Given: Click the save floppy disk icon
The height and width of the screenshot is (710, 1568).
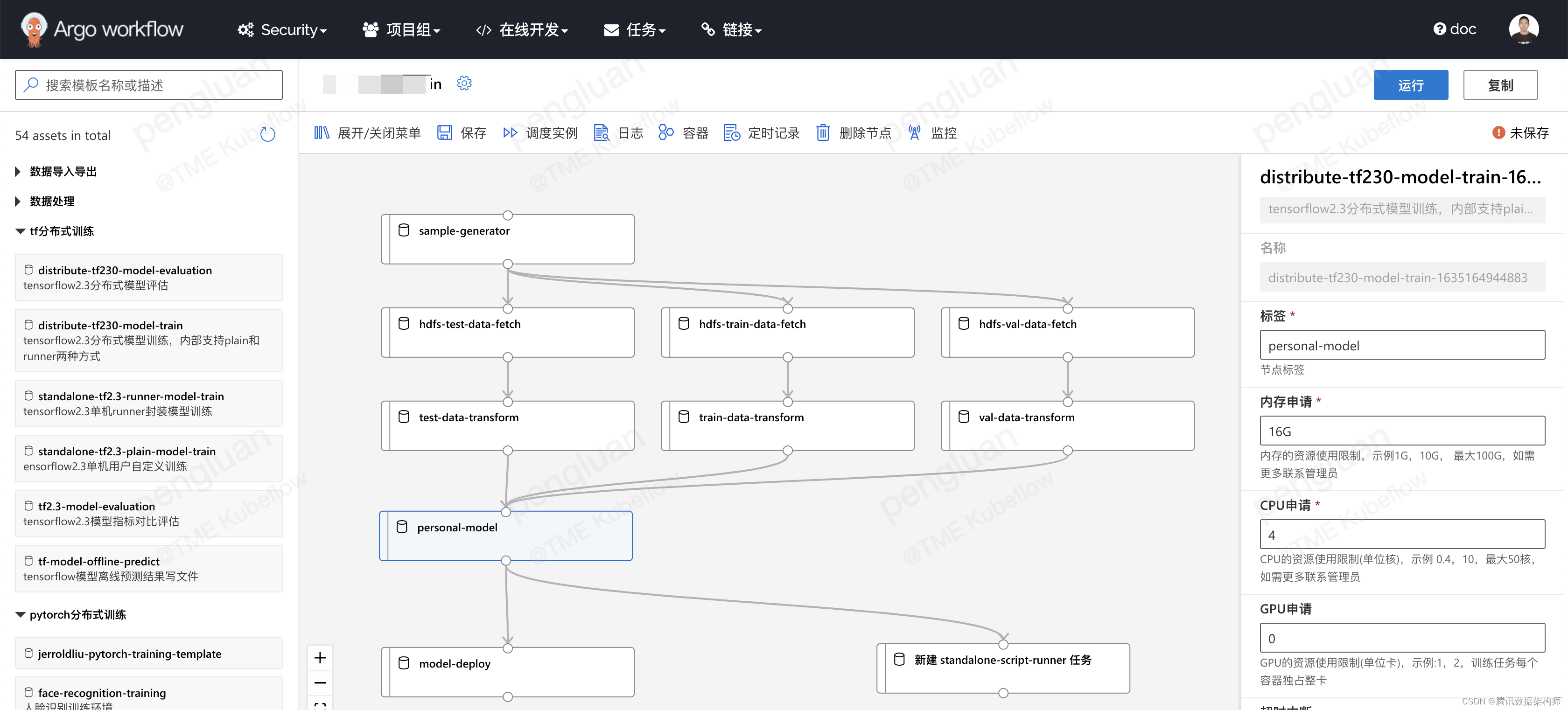Looking at the screenshot, I should pyautogui.click(x=444, y=132).
